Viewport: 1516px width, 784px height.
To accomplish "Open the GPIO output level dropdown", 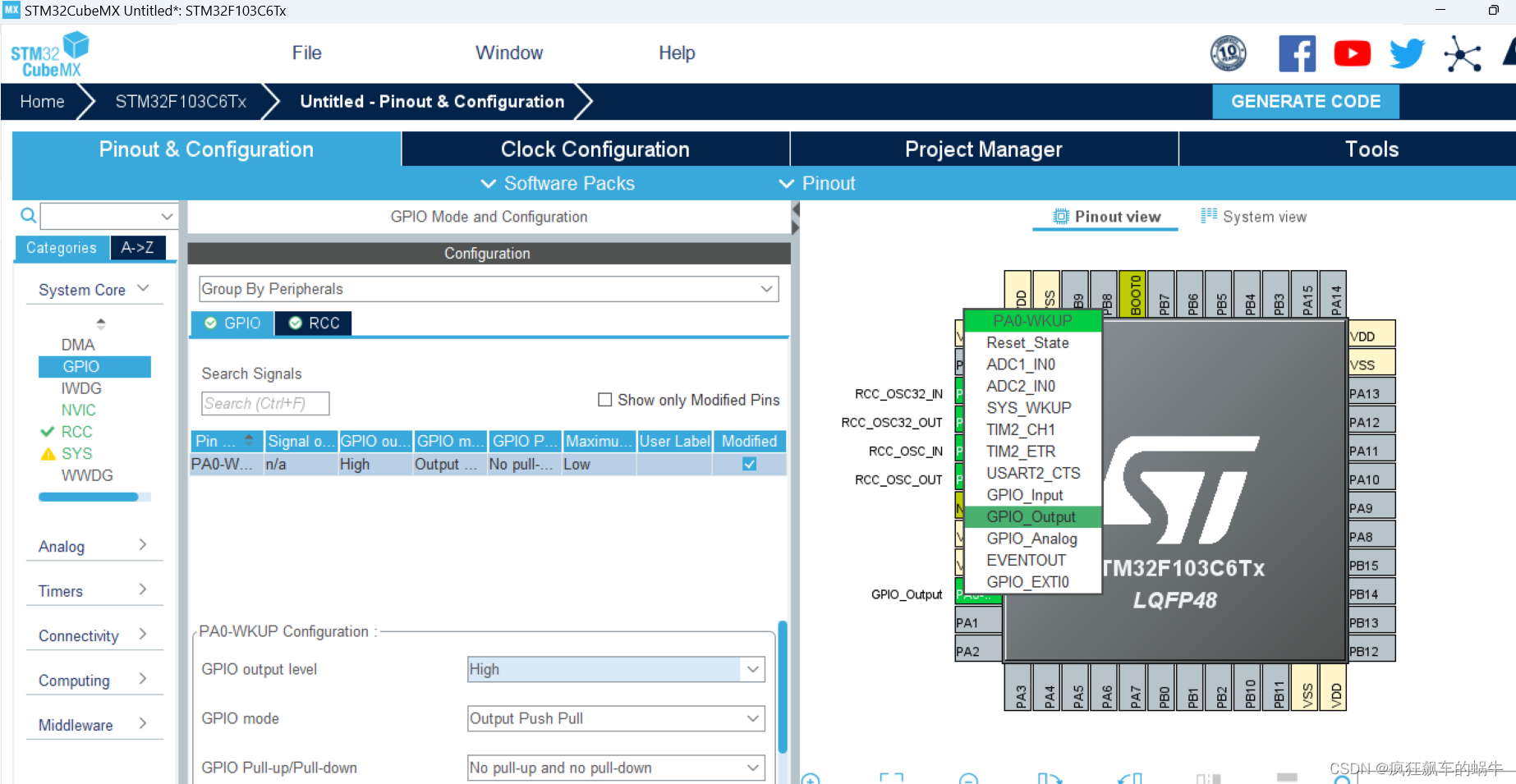I will click(616, 669).
